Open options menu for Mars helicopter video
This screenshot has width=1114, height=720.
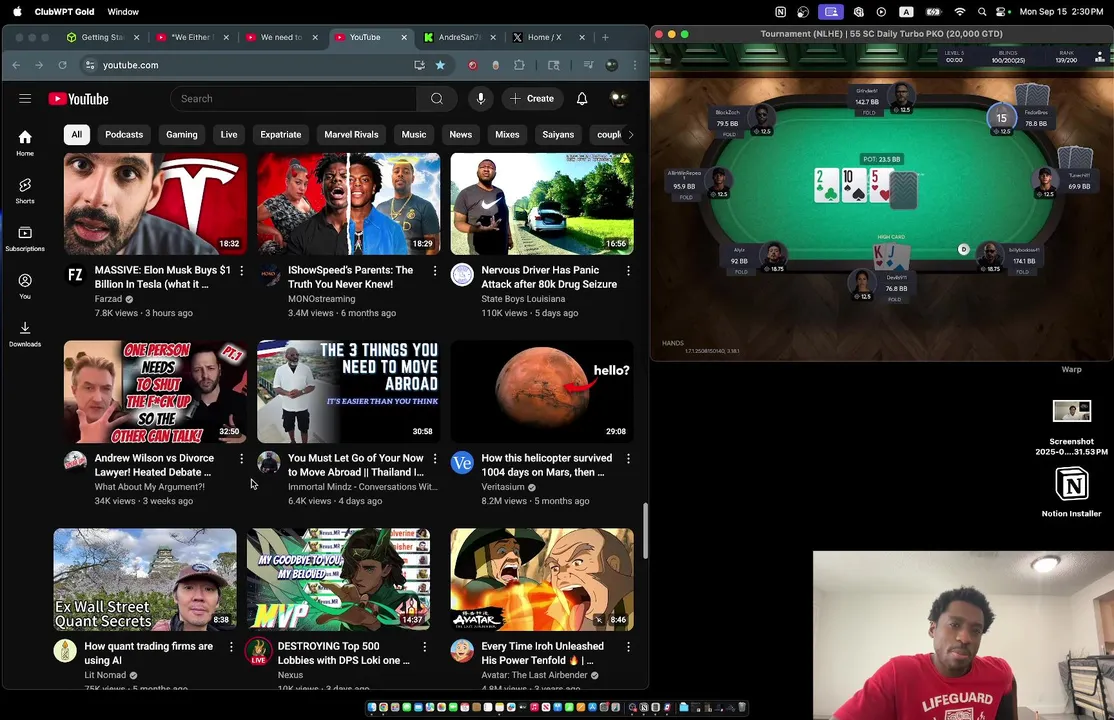(x=628, y=458)
